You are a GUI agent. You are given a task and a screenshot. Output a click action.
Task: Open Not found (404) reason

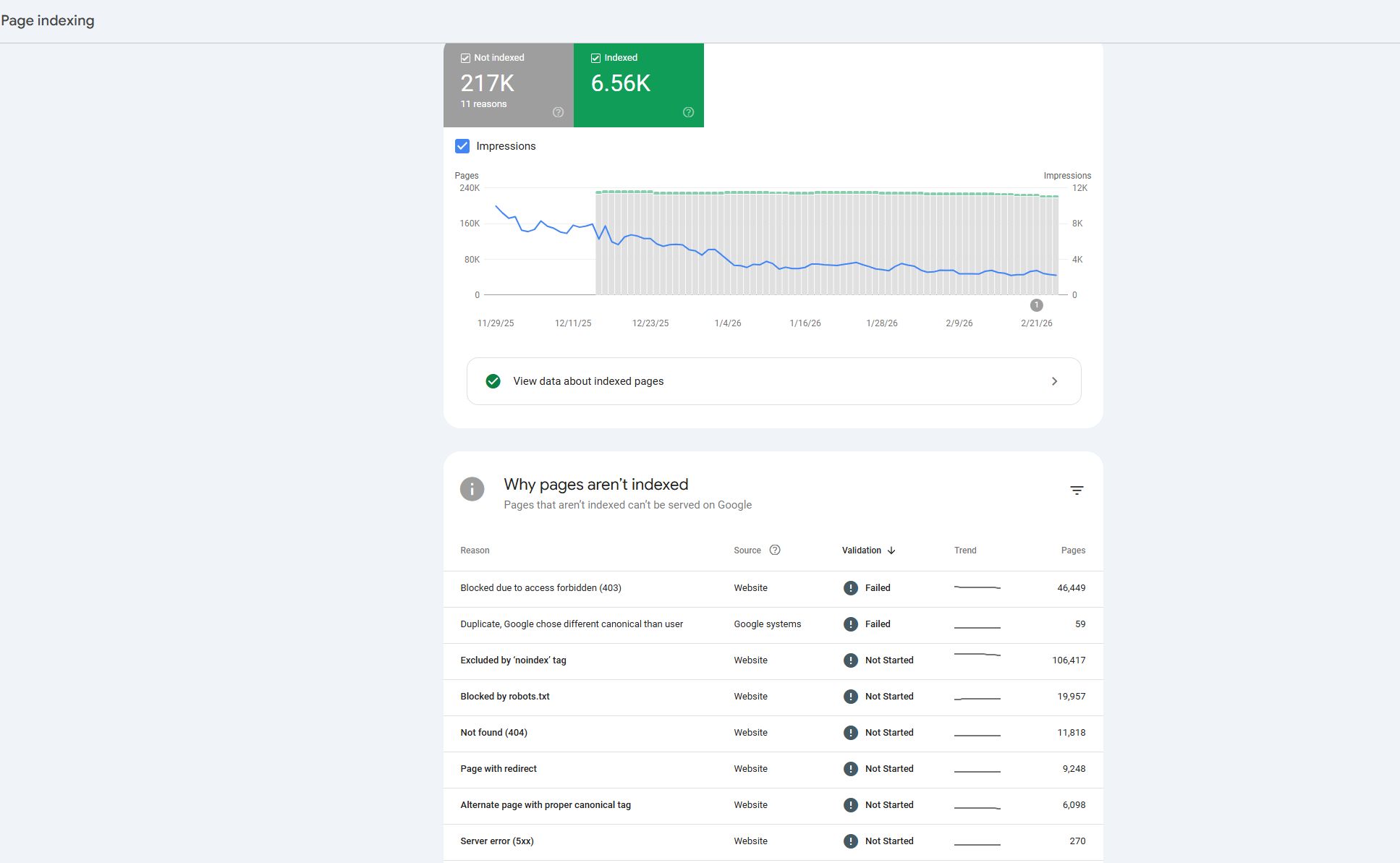[494, 733]
